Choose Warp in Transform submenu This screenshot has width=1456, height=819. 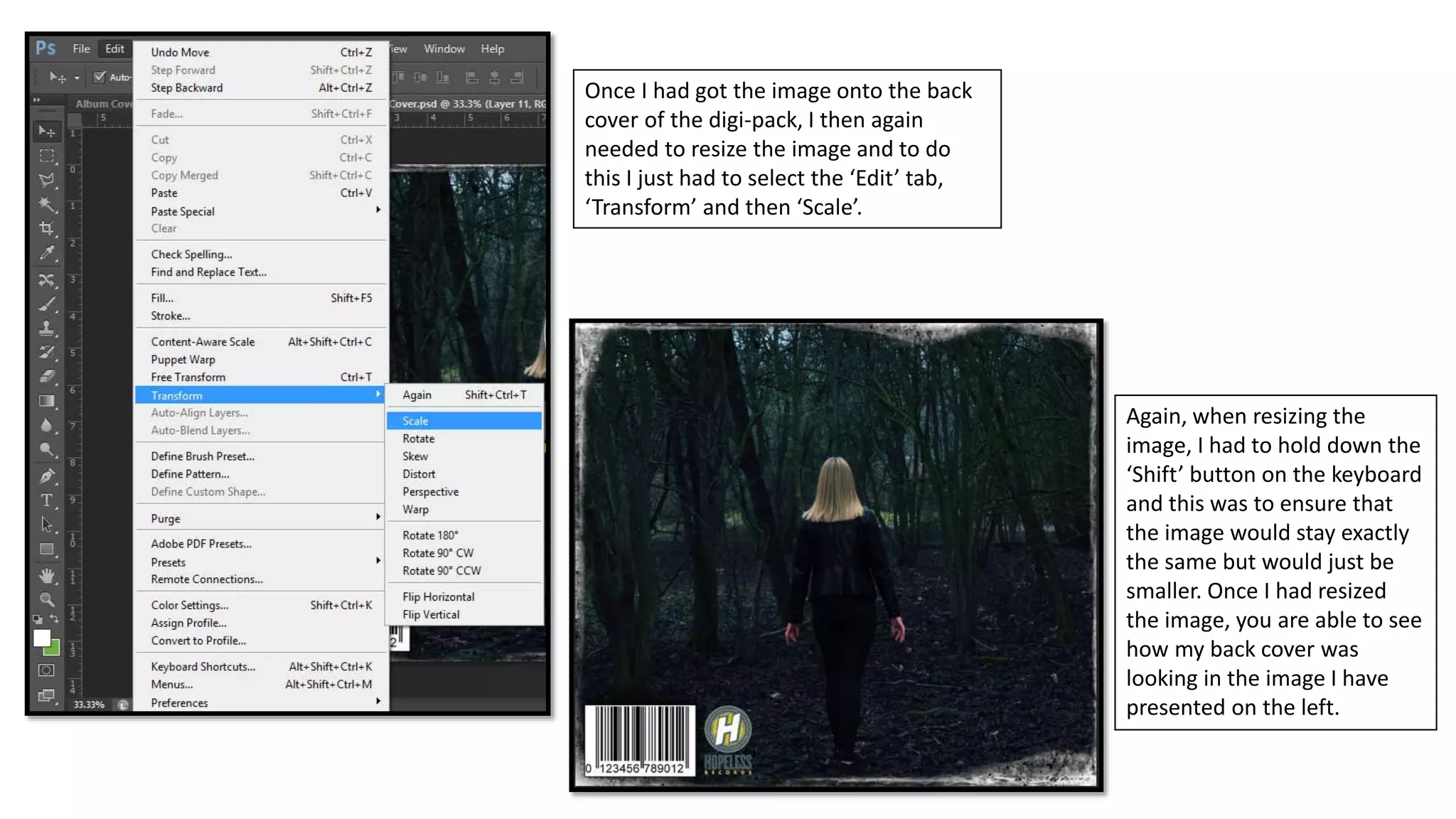pyautogui.click(x=464, y=510)
